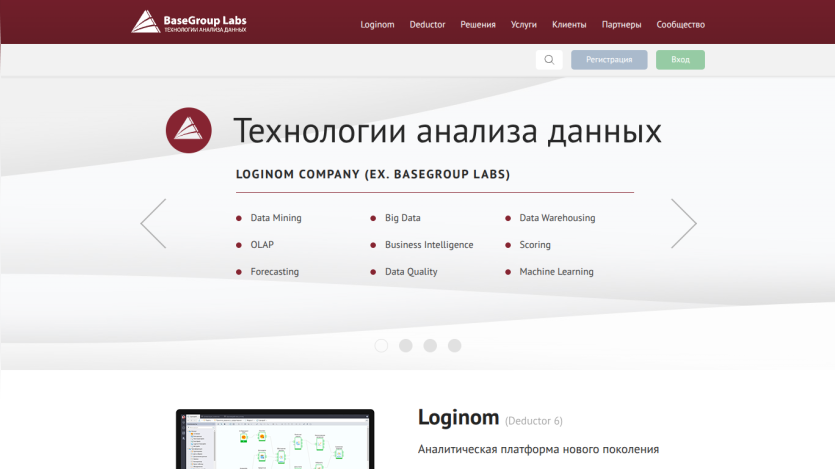This screenshot has width=835, height=469.
Task: Open the Deductor menu item
Action: coord(427,24)
